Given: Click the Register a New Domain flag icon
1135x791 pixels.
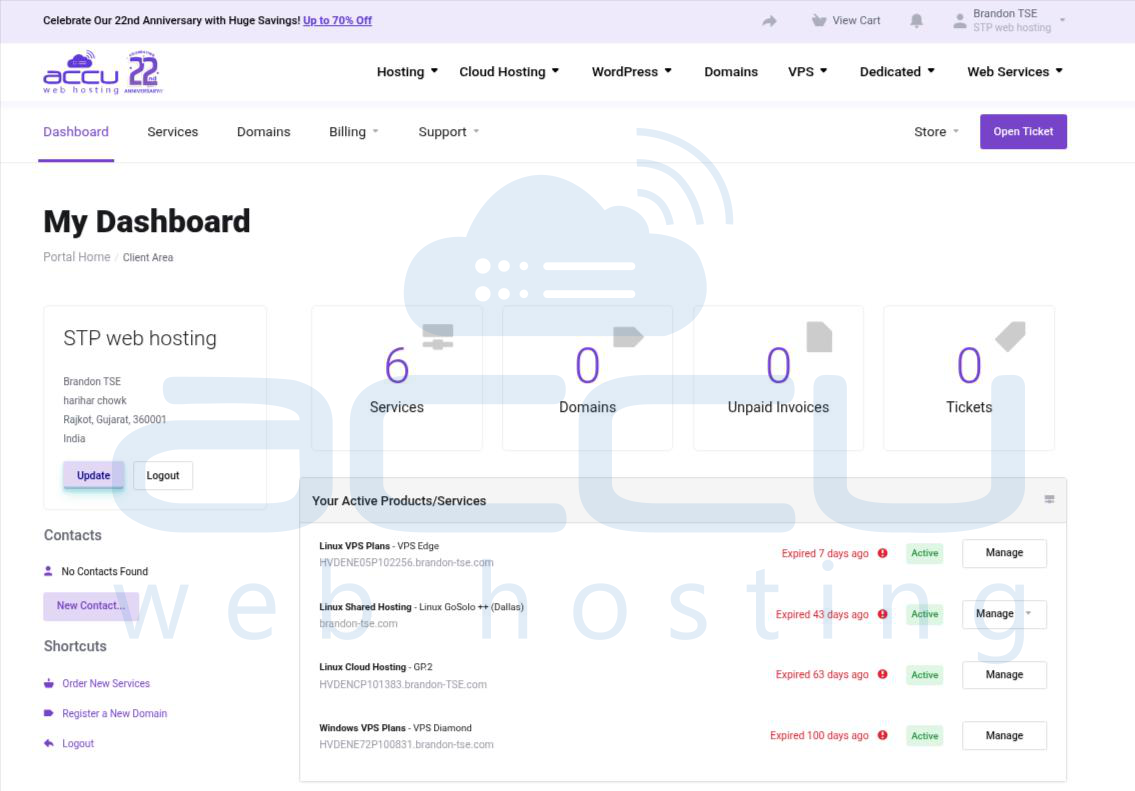Looking at the screenshot, I should [49, 713].
